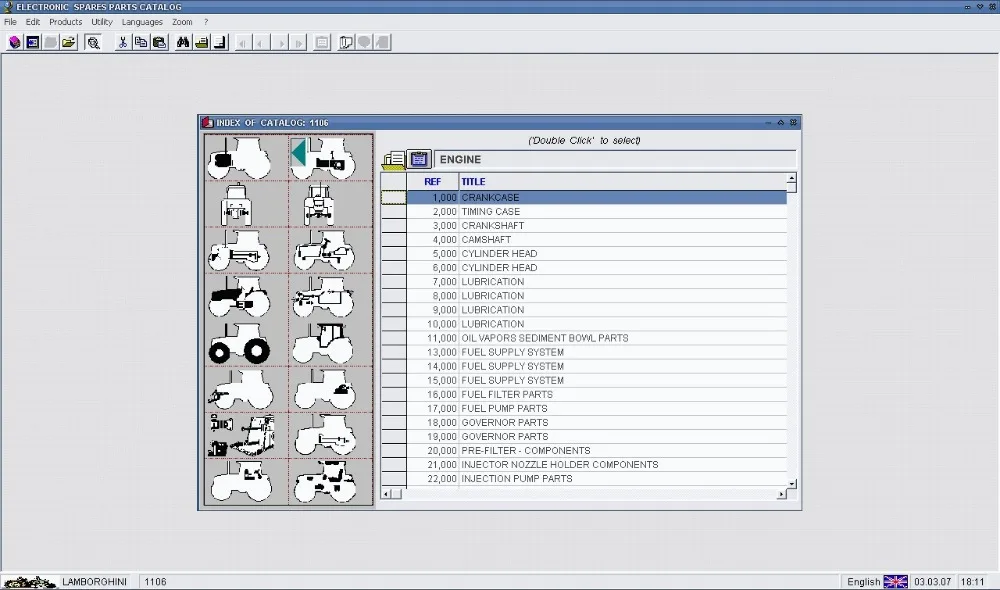Click the date 03.03.07 in status bar
The image size is (1000, 590).
click(x=932, y=582)
